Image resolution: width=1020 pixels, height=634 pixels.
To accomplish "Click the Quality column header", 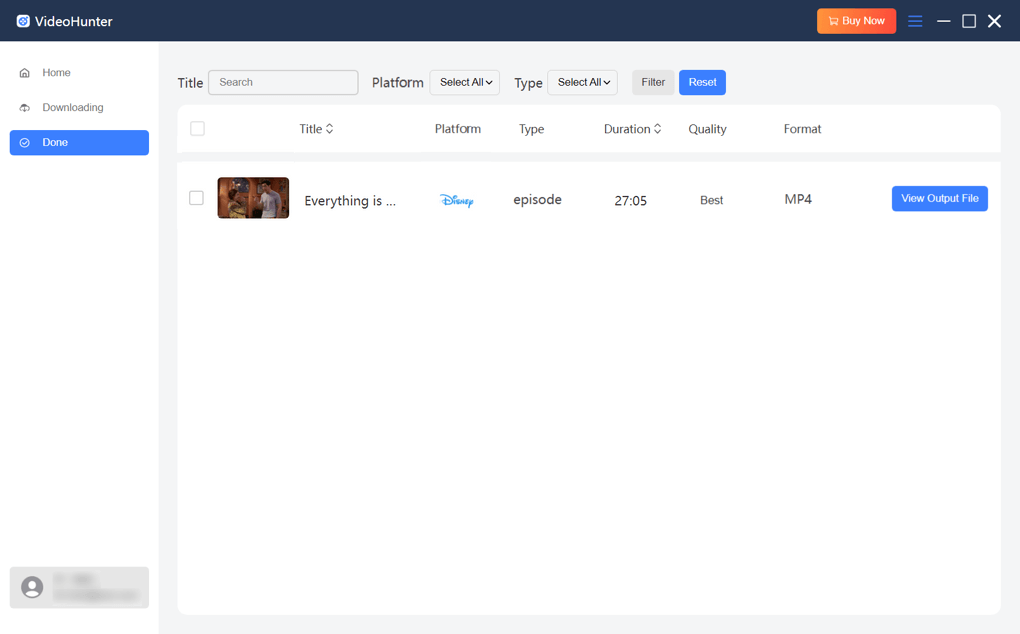I will pos(707,129).
